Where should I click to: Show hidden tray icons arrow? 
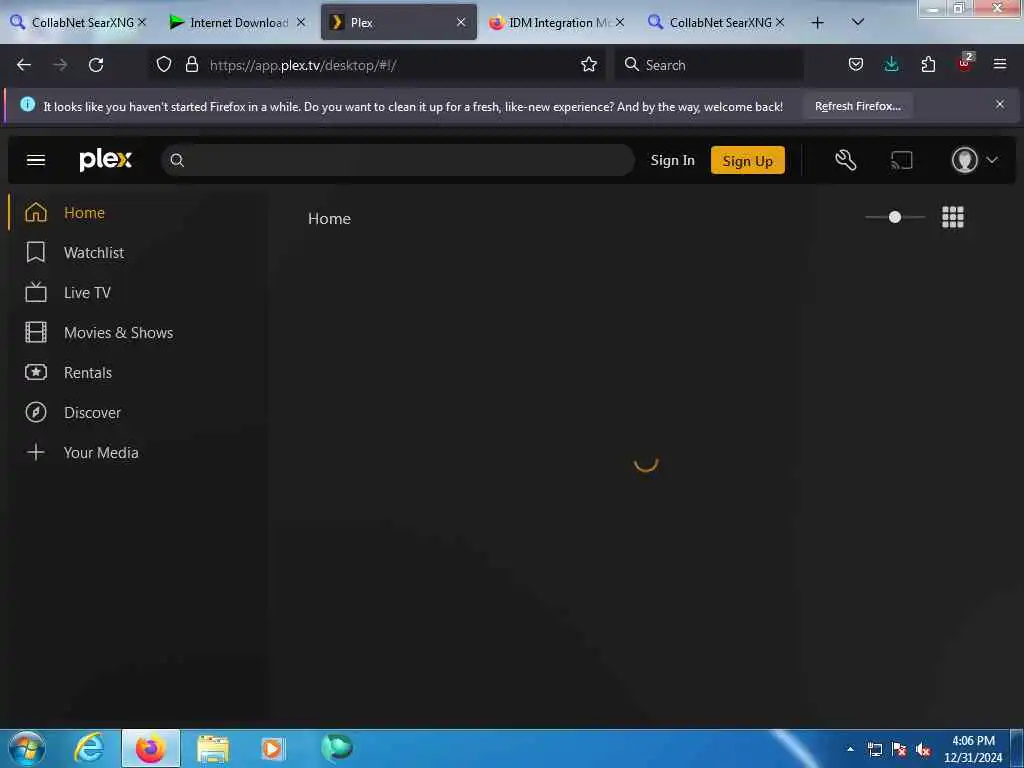click(850, 749)
